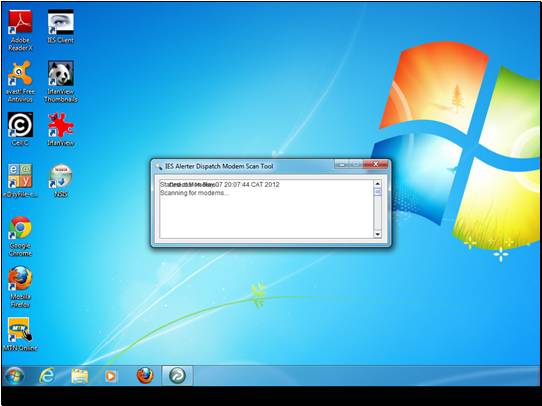This screenshot has height=406, width=542.
Task: Launch the MTN Online desktop shortcut
Action: click(x=20, y=334)
